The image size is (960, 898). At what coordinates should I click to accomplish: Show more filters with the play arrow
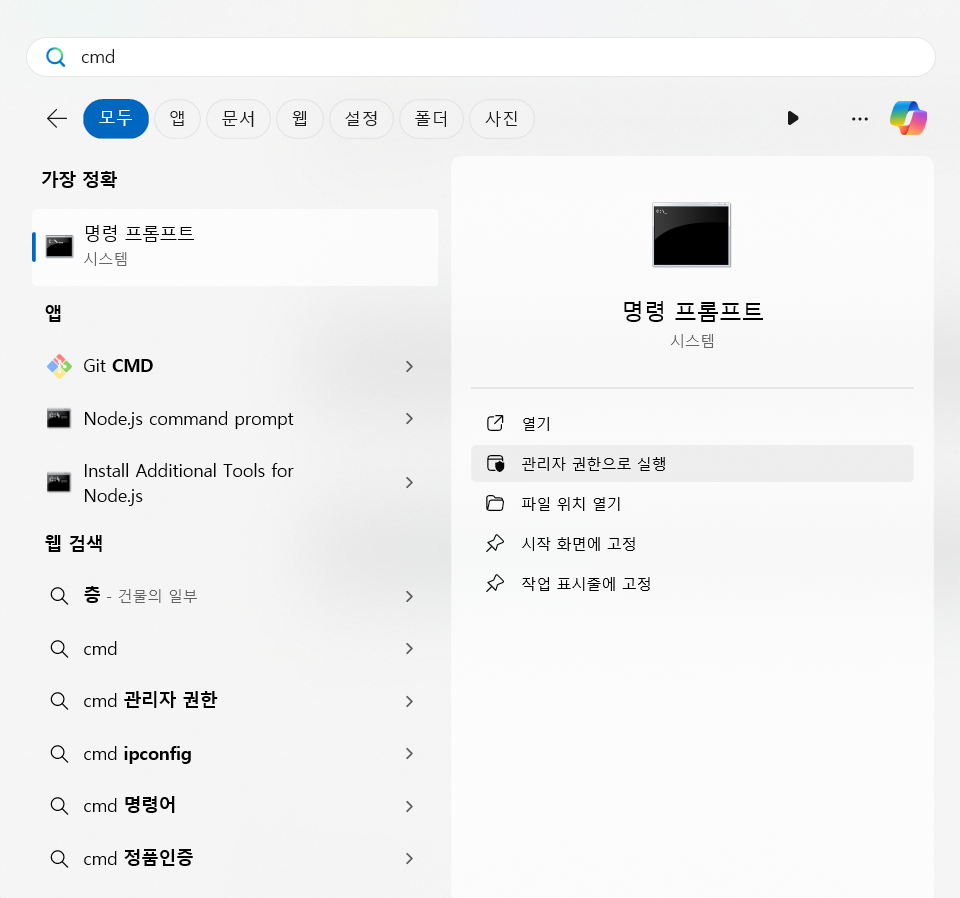tap(793, 118)
